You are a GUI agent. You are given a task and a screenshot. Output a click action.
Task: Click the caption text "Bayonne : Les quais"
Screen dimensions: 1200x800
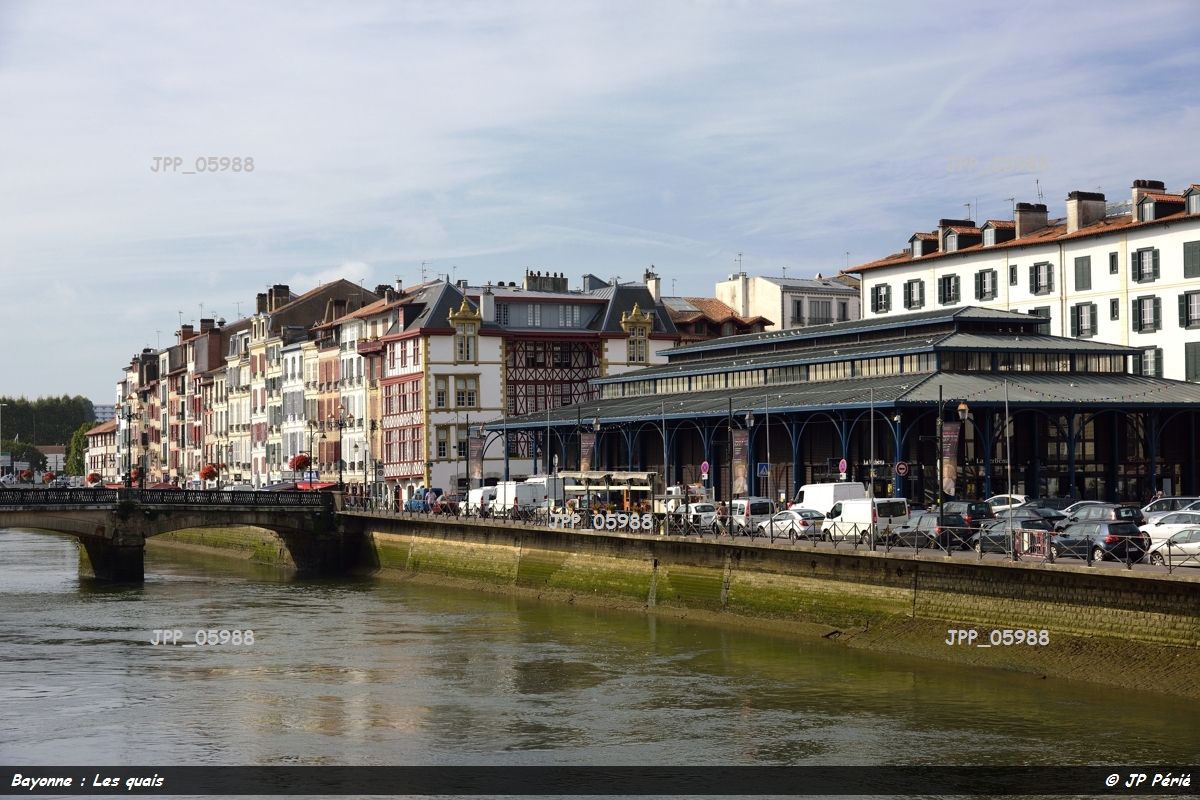click(87, 781)
